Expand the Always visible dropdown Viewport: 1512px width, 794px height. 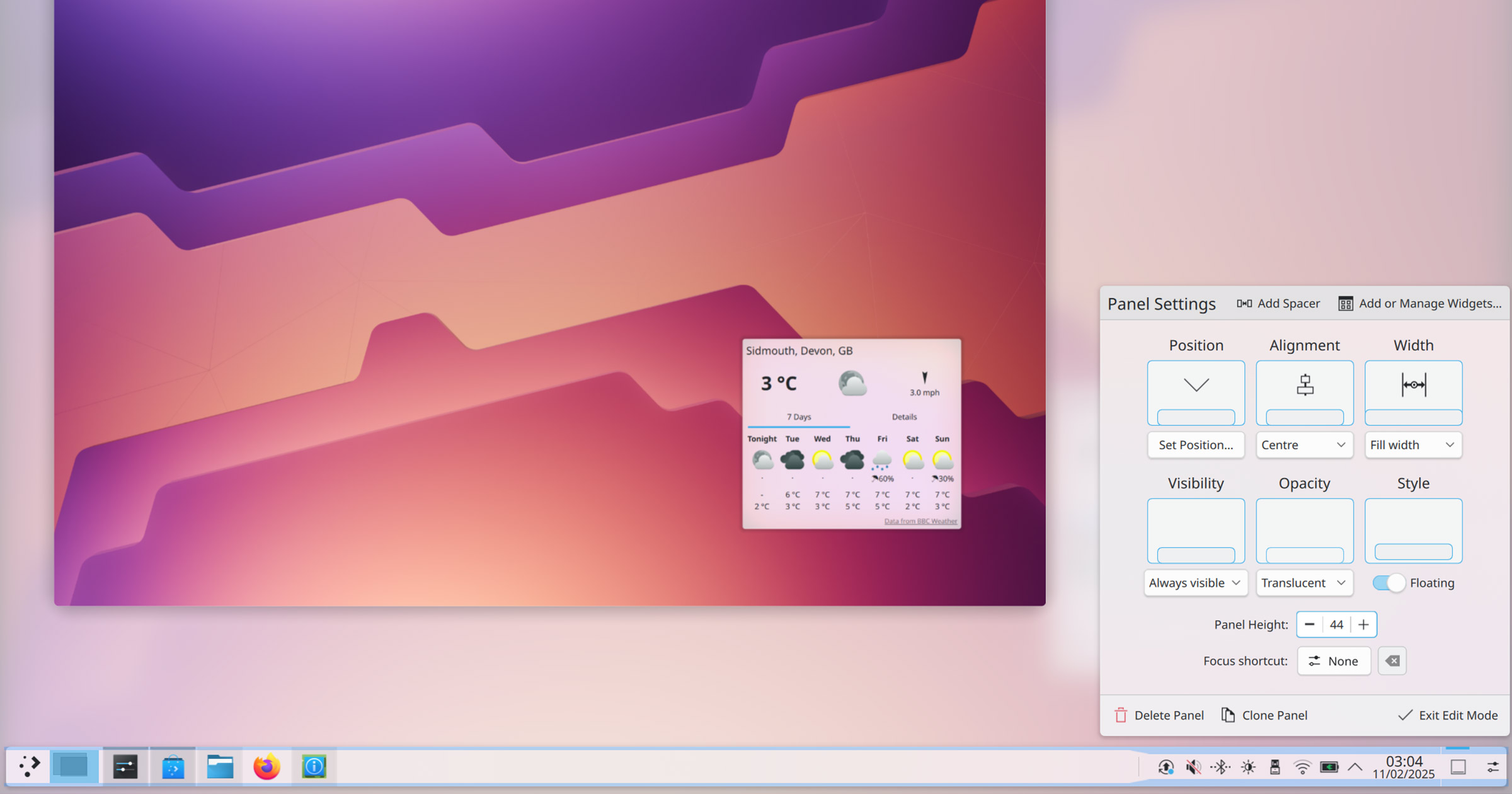coord(1195,583)
